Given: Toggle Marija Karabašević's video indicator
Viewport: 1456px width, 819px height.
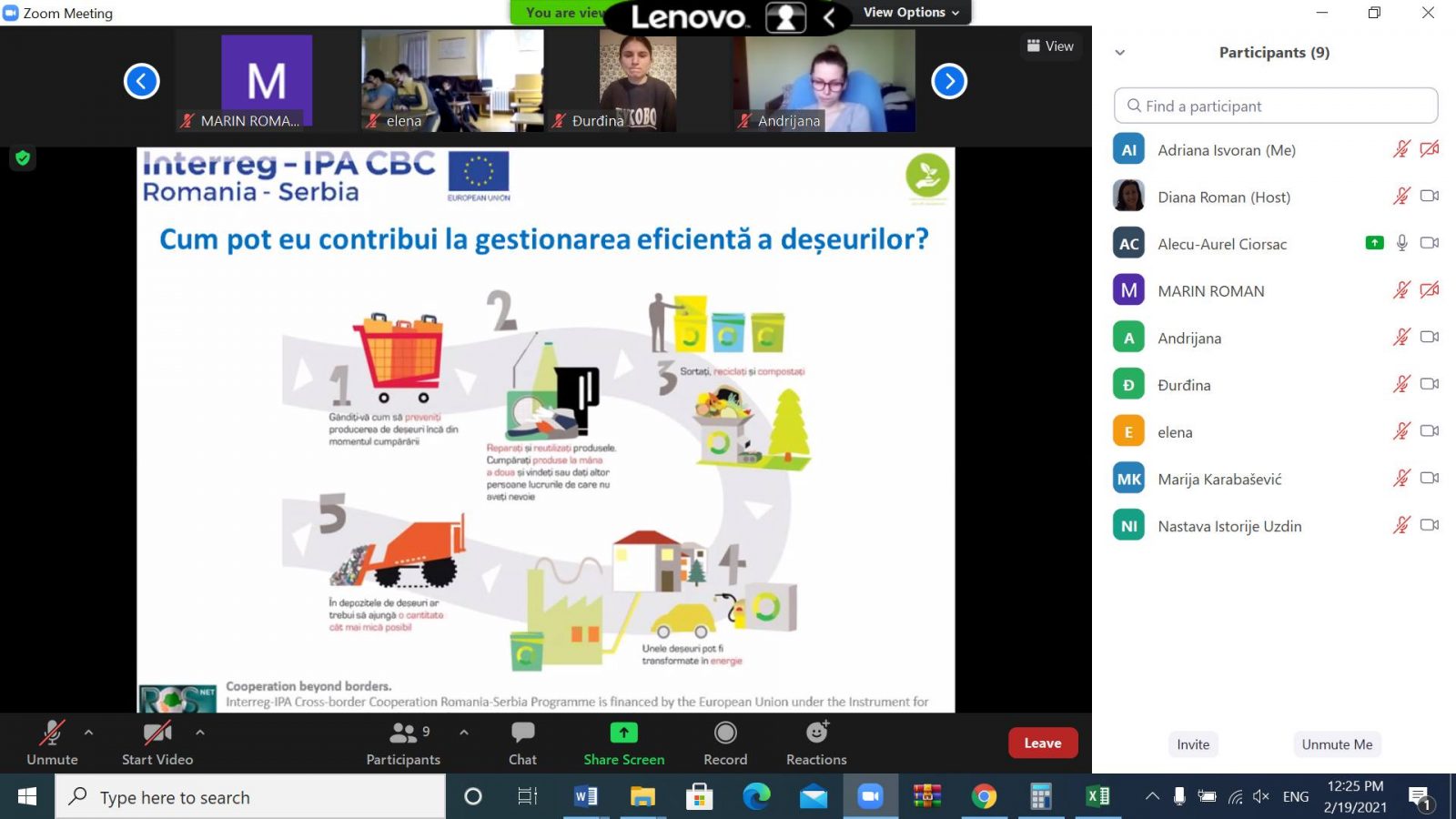Looking at the screenshot, I should 1430,478.
